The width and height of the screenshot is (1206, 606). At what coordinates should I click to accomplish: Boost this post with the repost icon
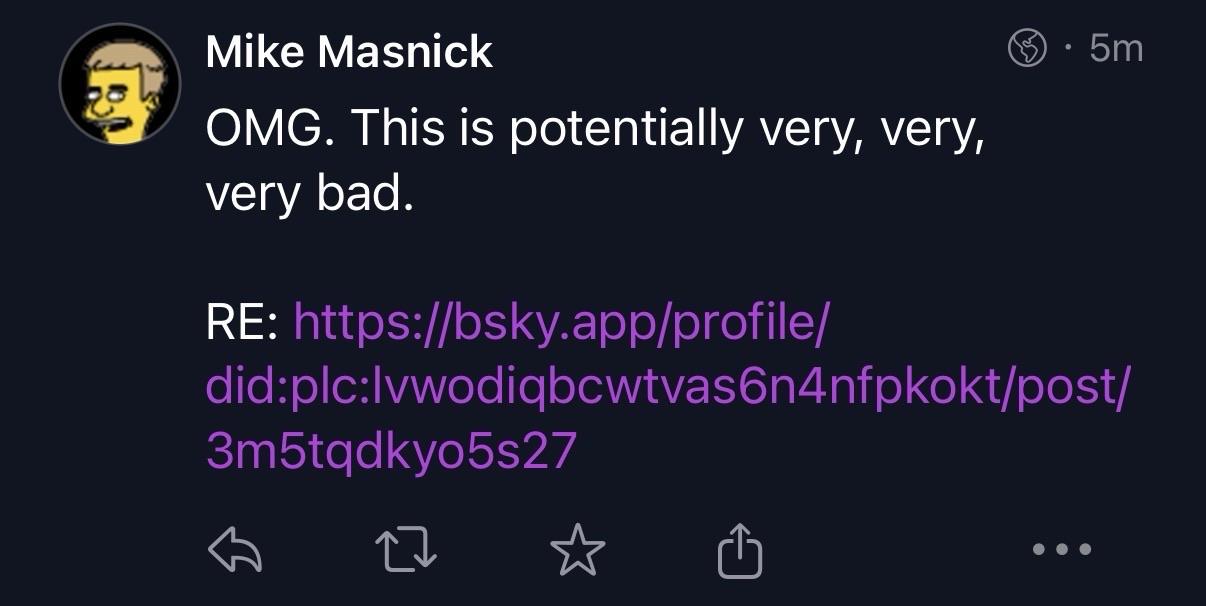[x=404, y=549]
